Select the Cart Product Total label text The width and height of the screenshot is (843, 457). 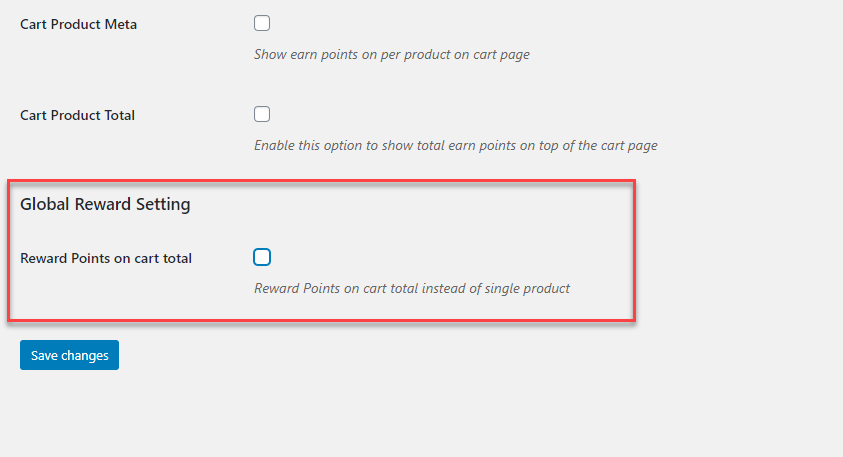point(77,115)
